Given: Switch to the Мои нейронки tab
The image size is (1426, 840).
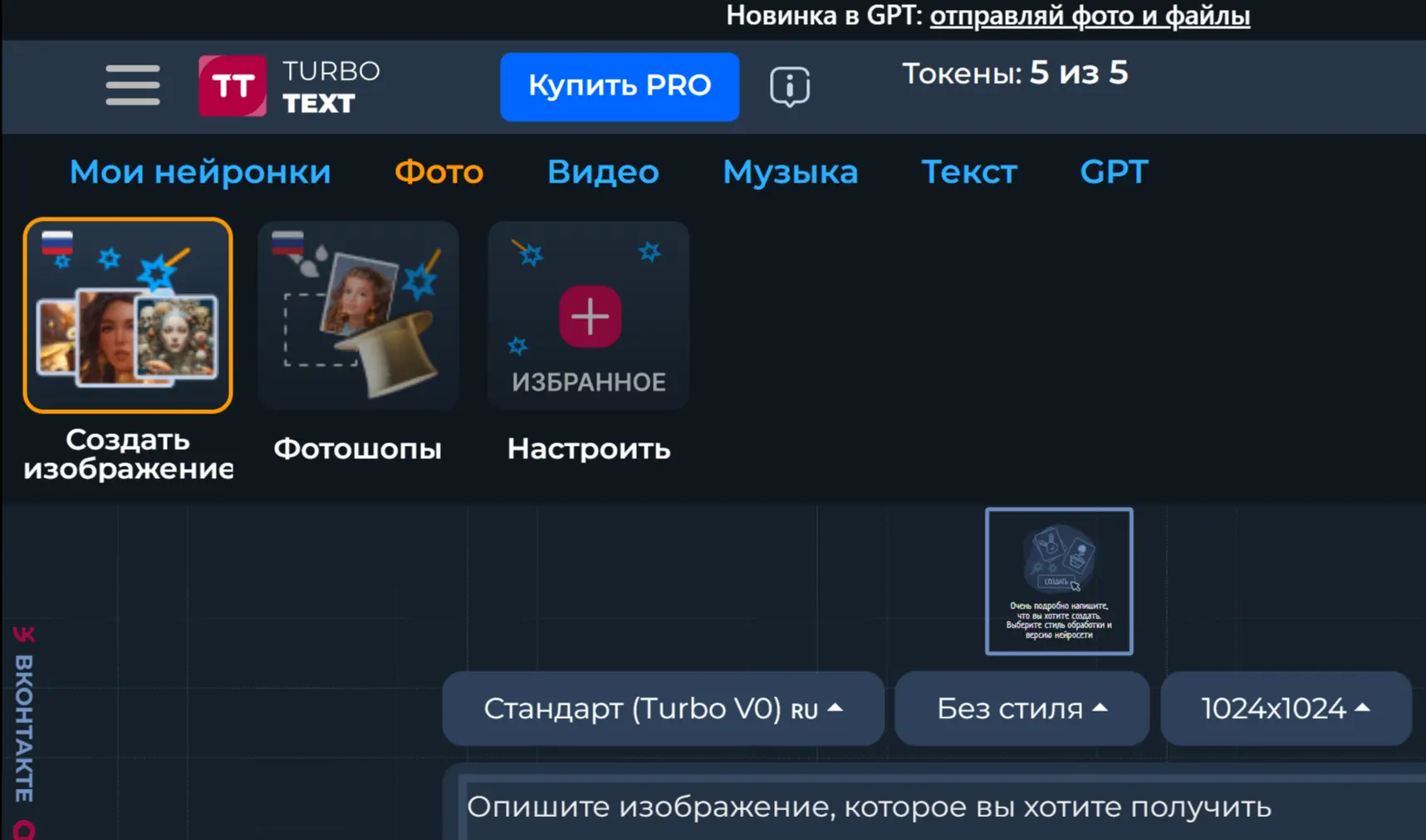Looking at the screenshot, I should [200, 172].
